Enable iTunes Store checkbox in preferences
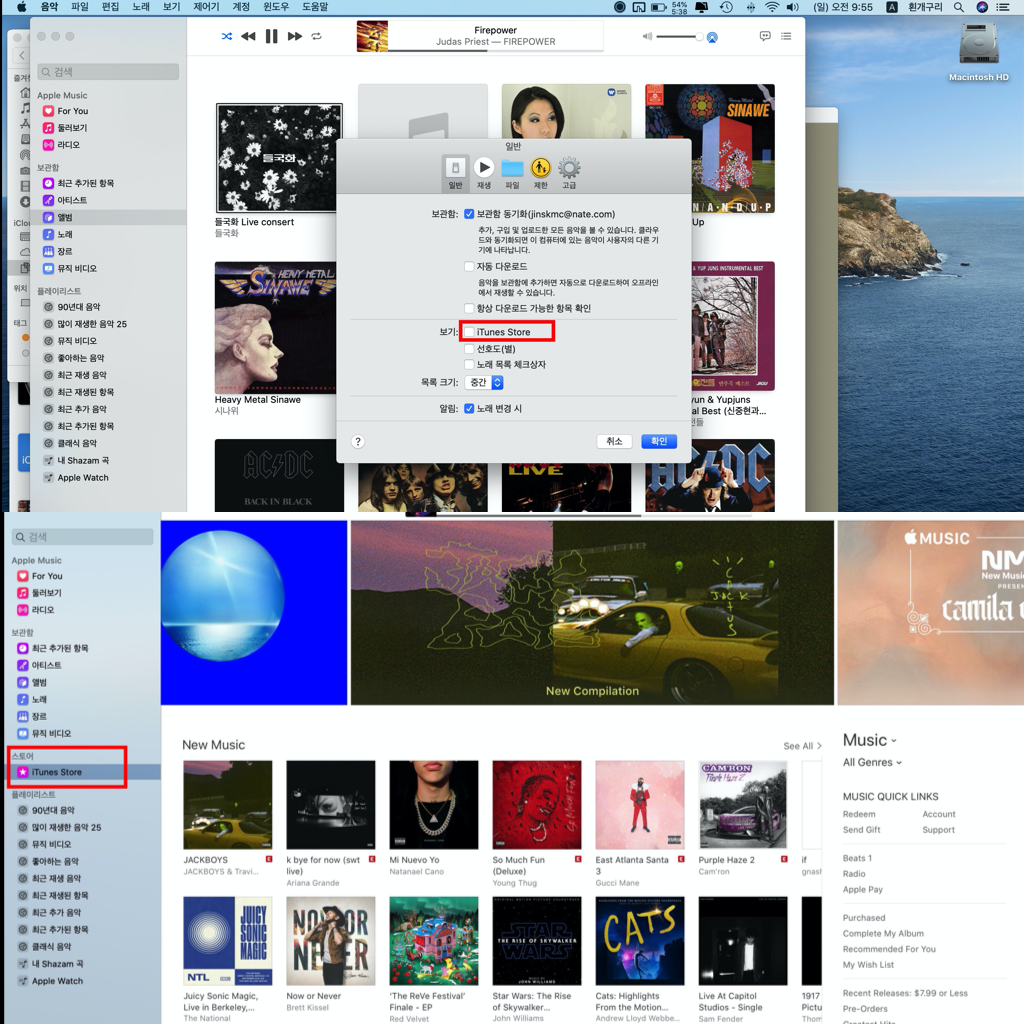Screen dimensions: 1024x1024 pyautogui.click(x=469, y=332)
